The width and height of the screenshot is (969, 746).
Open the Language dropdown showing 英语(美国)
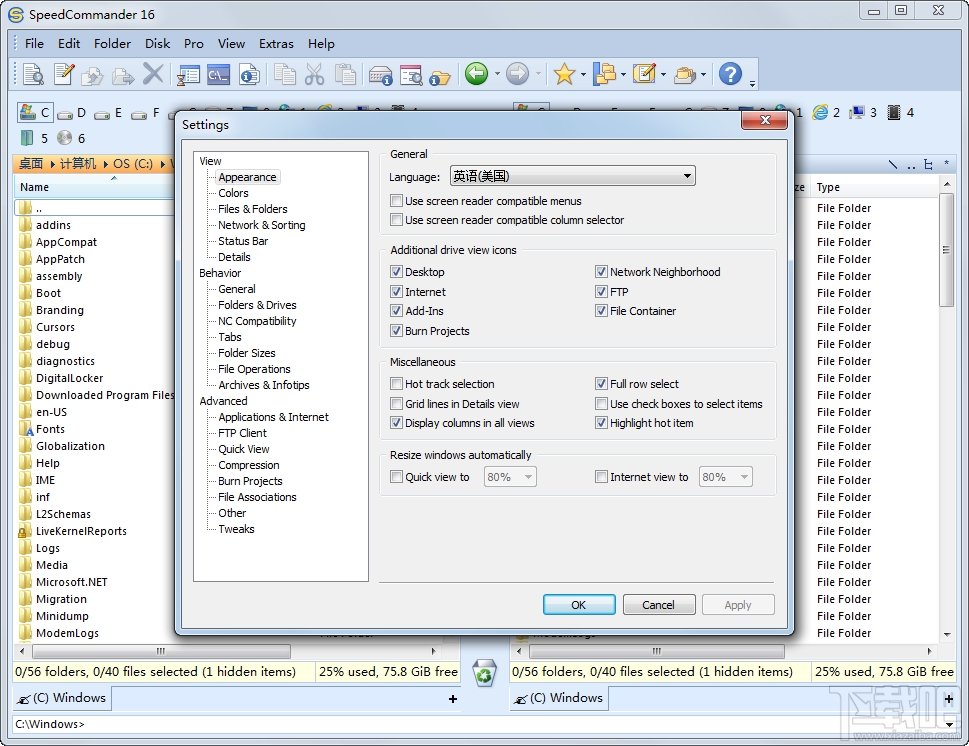click(x=688, y=175)
